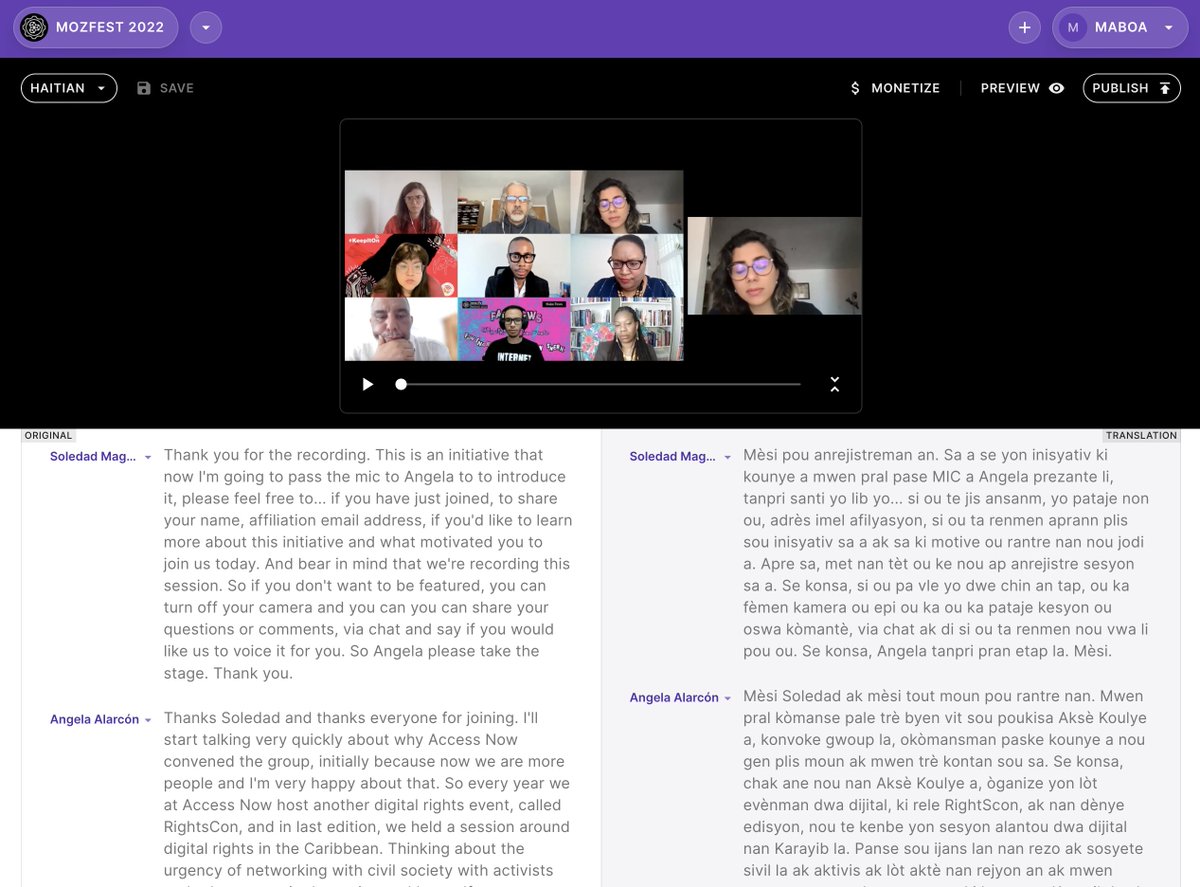Click original paragraph starting 'Thank you for the recording'
Viewport: 1200px width, 887px height.
(367, 564)
